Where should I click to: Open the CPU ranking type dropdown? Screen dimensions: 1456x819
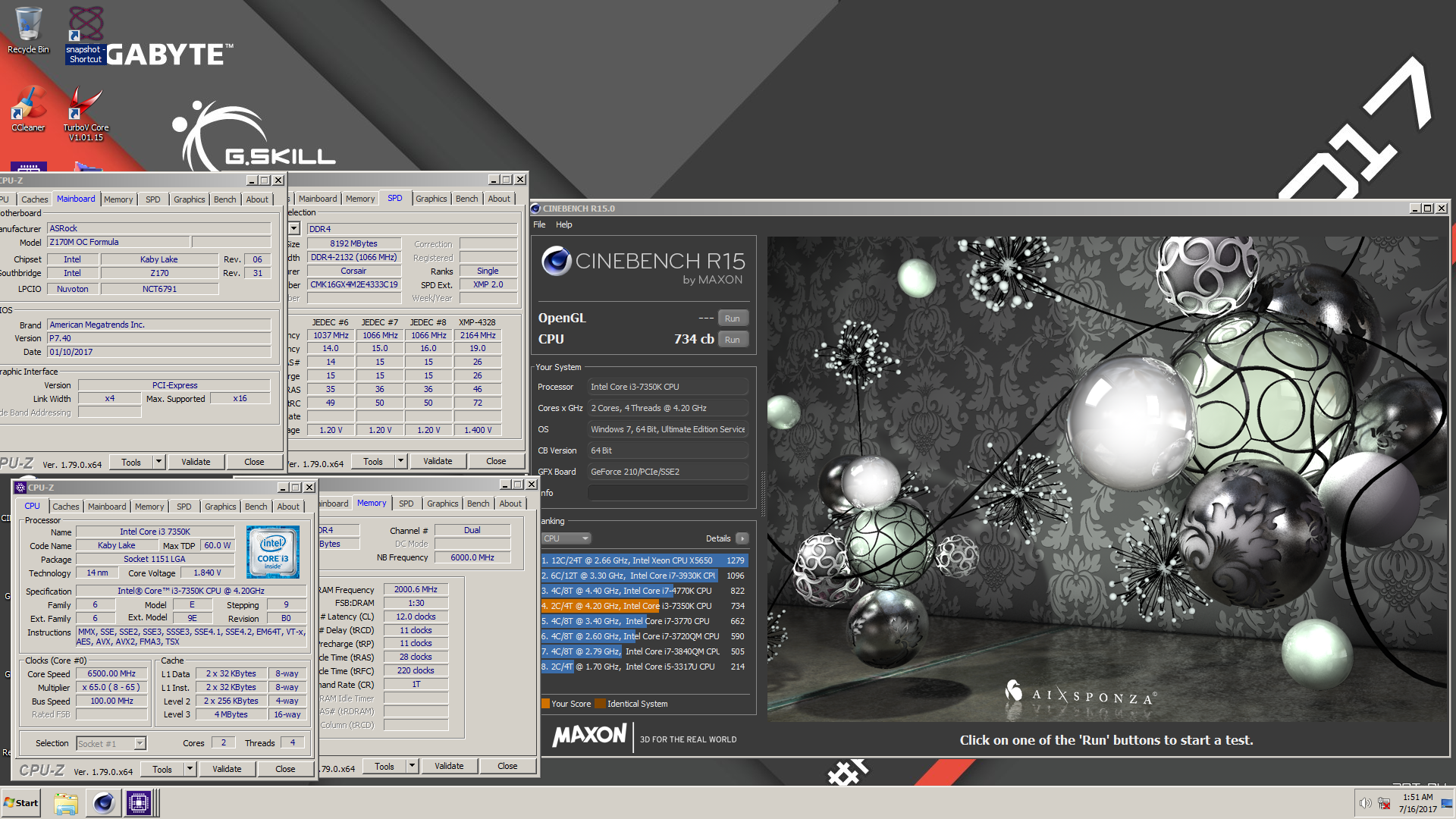566,538
